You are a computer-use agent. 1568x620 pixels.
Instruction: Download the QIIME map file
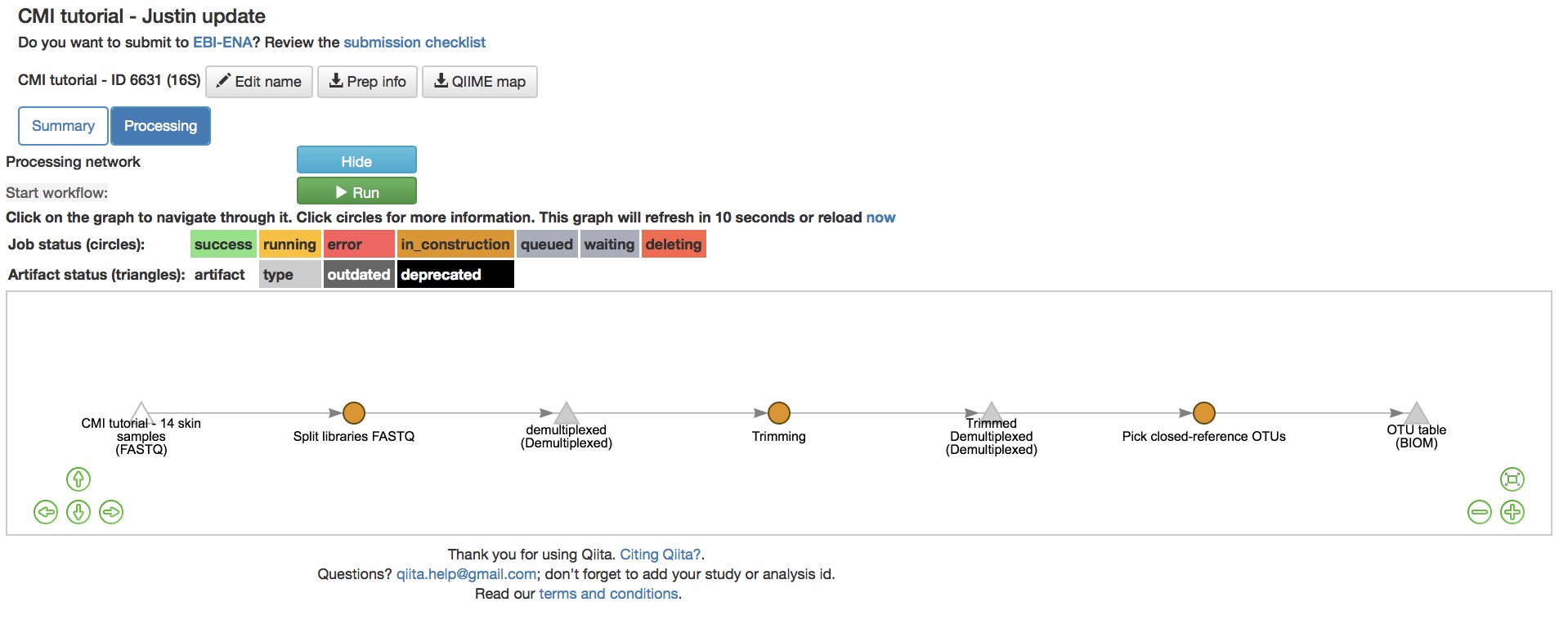tap(480, 82)
